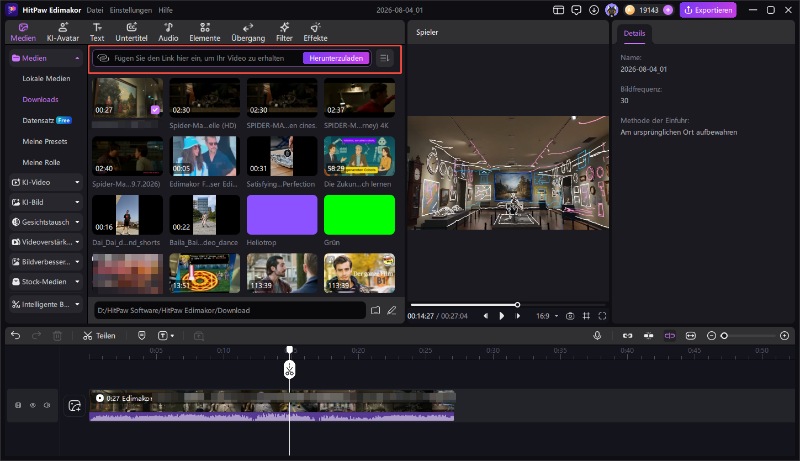
Task: Open the Einstellungen menu
Action: (x=131, y=10)
